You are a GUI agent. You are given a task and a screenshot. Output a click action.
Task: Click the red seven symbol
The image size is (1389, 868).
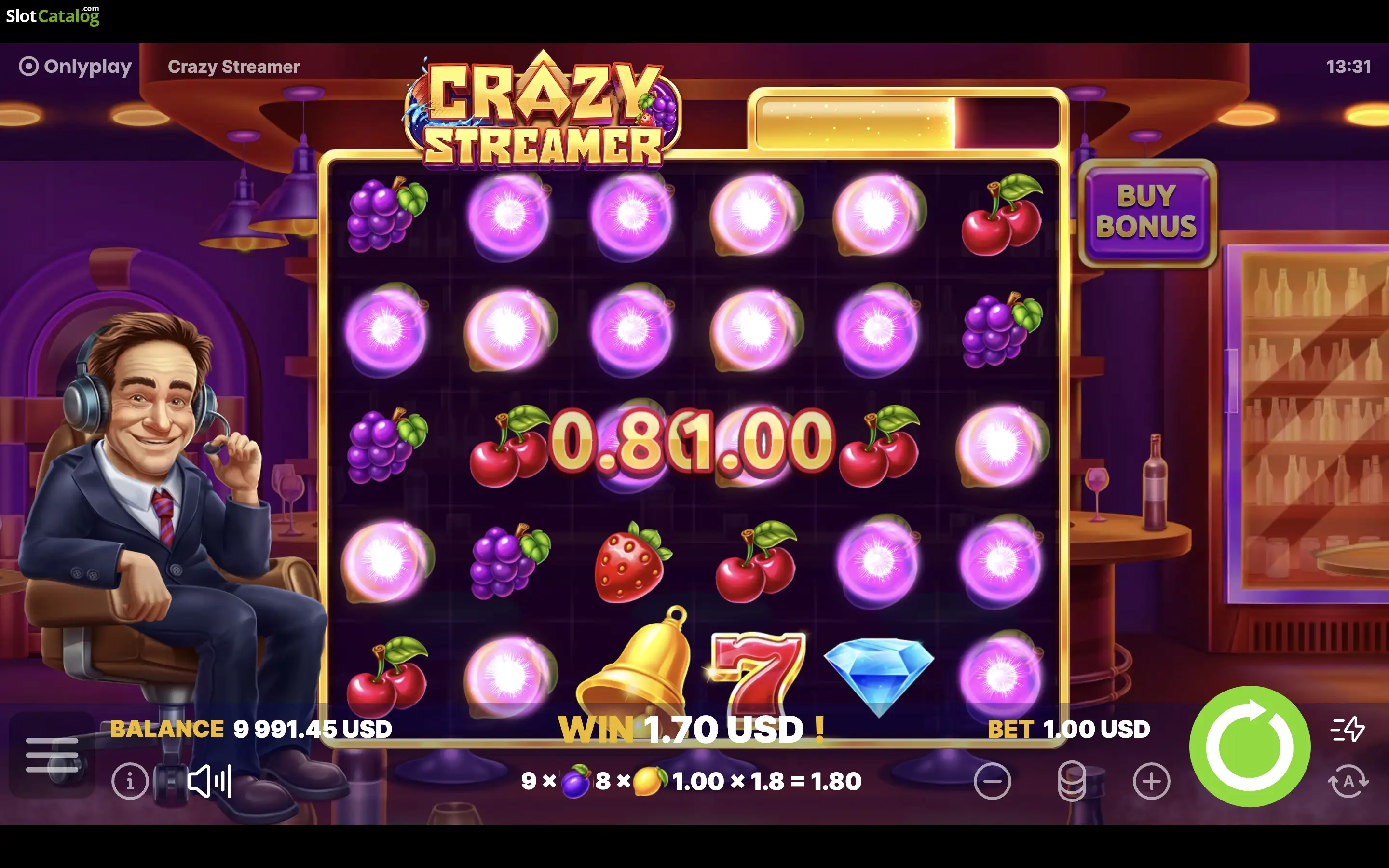point(757,673)
